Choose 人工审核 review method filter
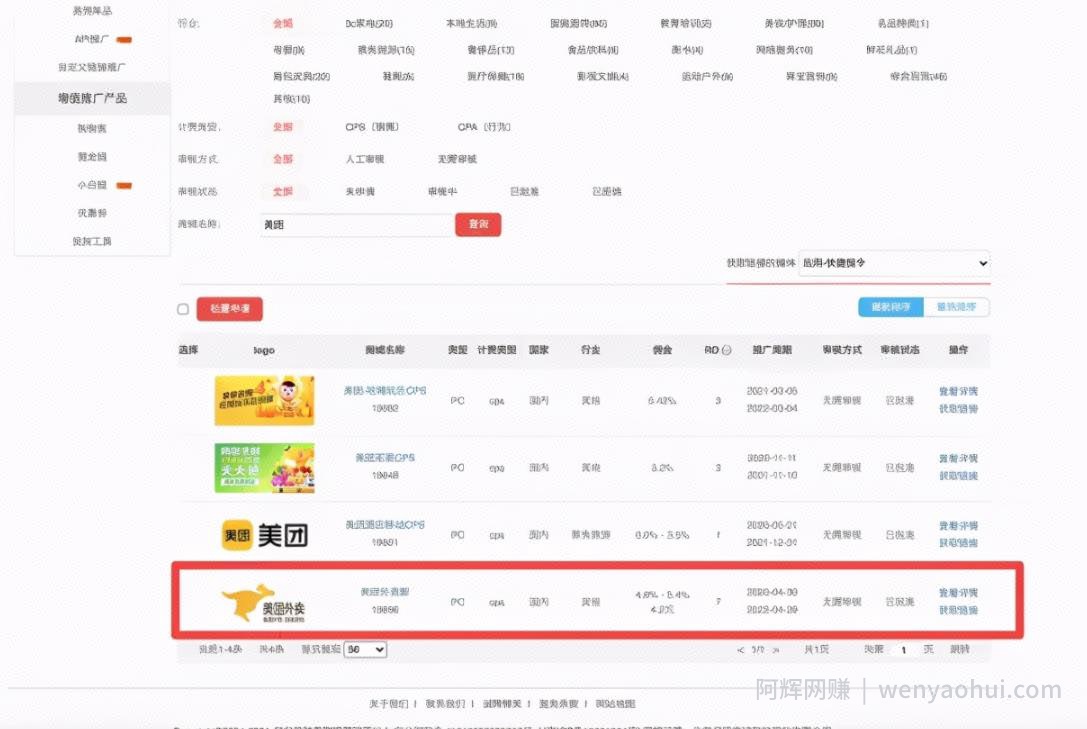 click(365, 159)
